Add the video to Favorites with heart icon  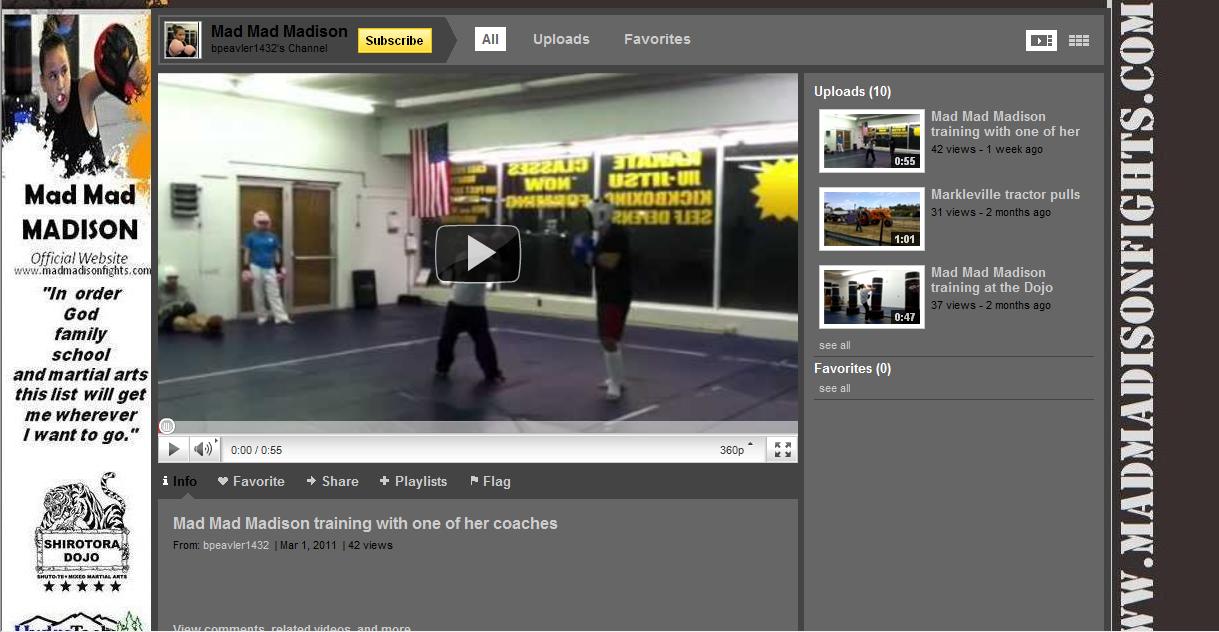251,481
